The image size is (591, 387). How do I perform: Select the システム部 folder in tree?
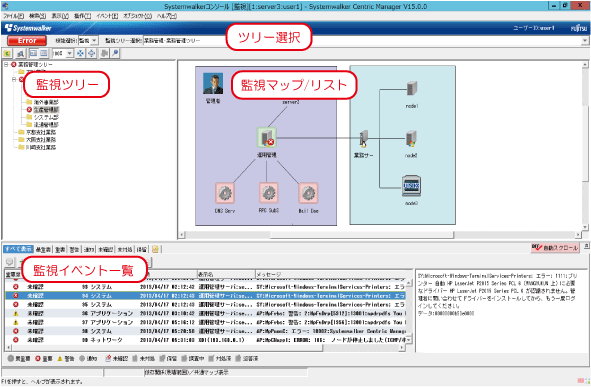[46, 117]
